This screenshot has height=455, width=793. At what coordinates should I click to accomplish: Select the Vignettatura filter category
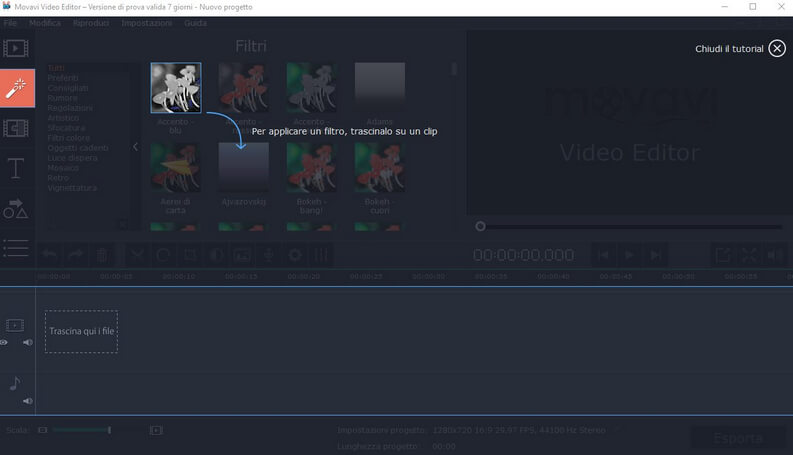(x=71, y=187)
